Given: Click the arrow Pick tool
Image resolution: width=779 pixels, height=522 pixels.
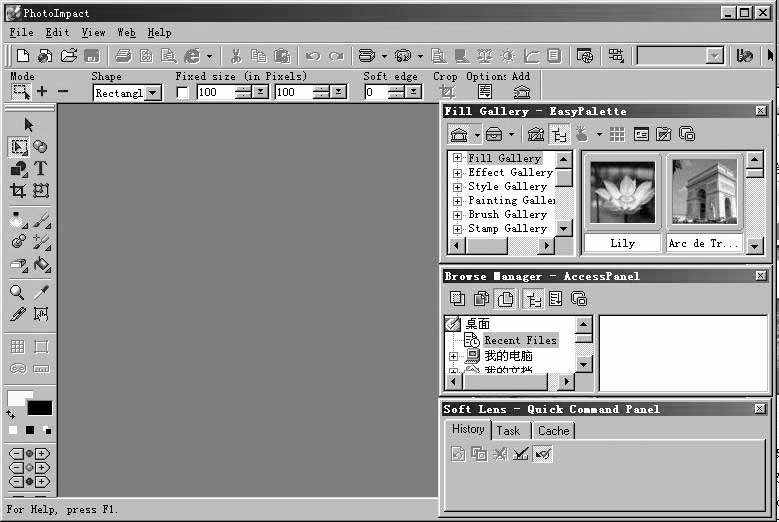Looking at the screenshot, I should [x=29, y=124].
